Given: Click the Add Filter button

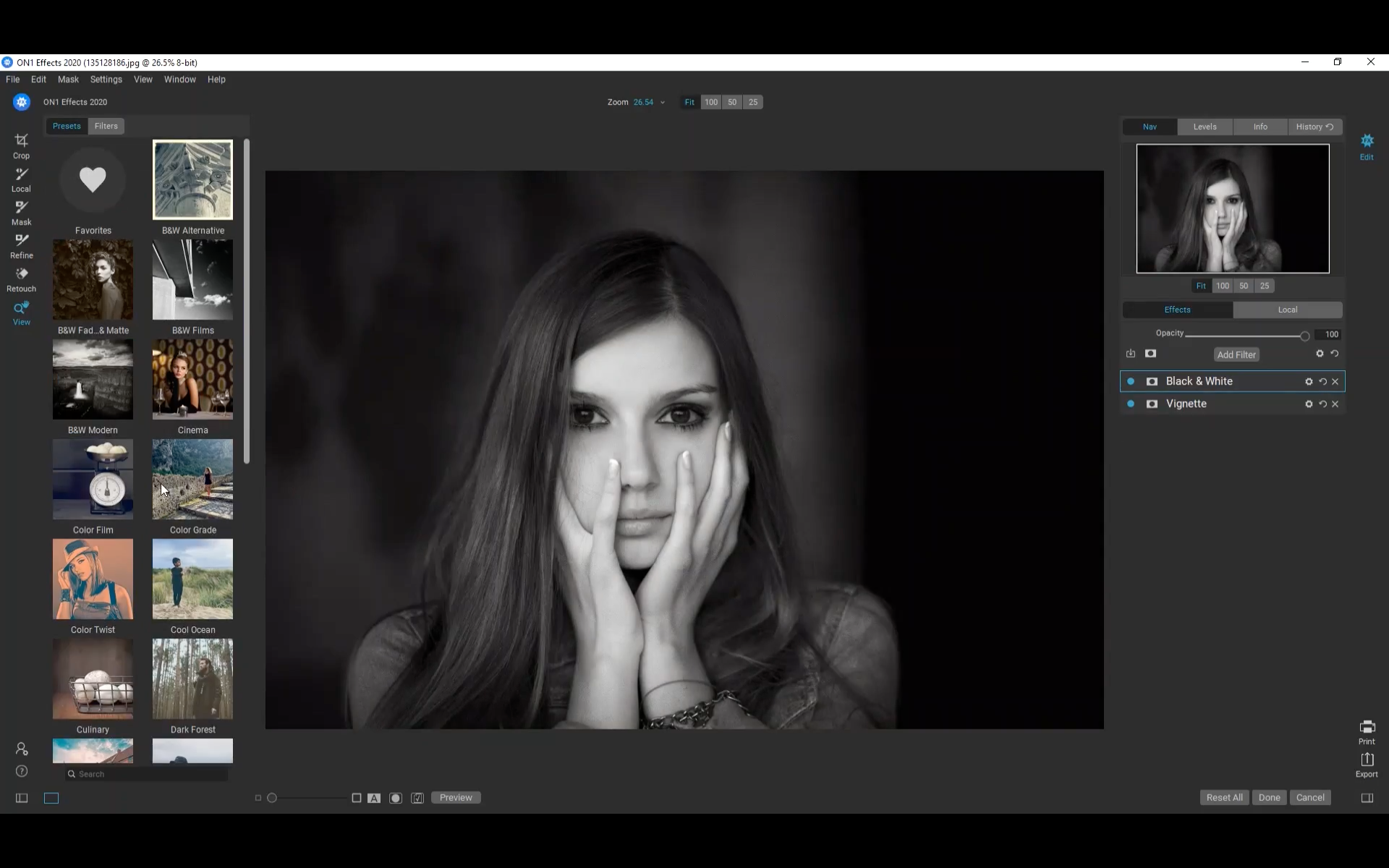Looking at the screenshot, I should [1236, 354].
